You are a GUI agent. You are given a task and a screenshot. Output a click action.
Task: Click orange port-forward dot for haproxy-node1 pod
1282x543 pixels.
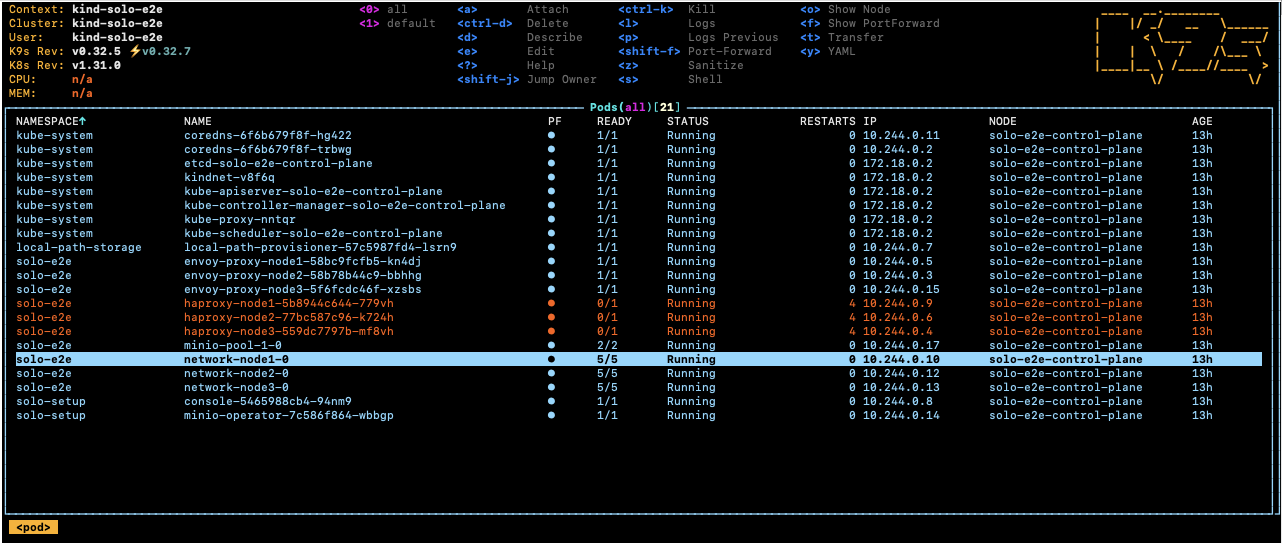pos(551,303)
